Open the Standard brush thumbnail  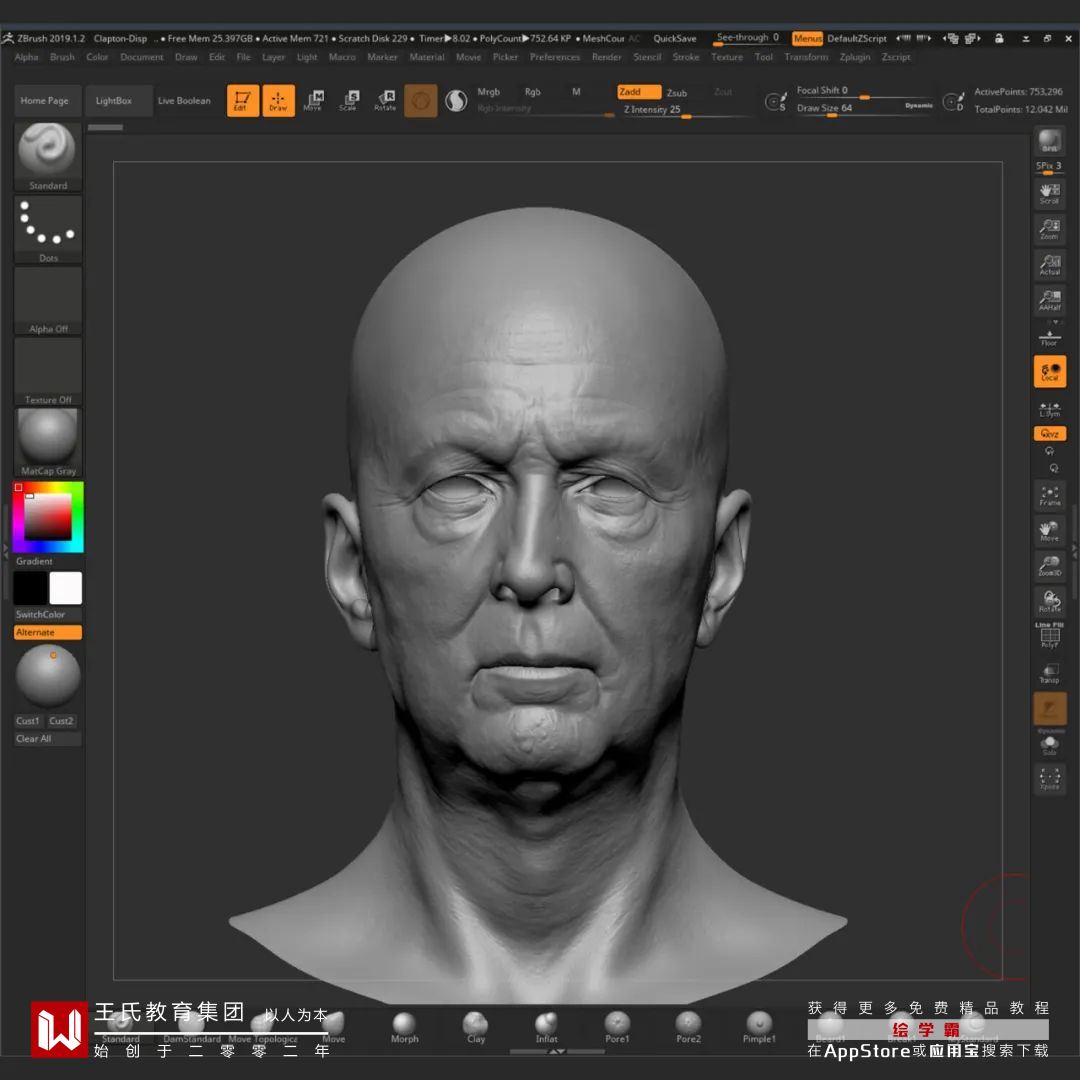coord(48,156)
